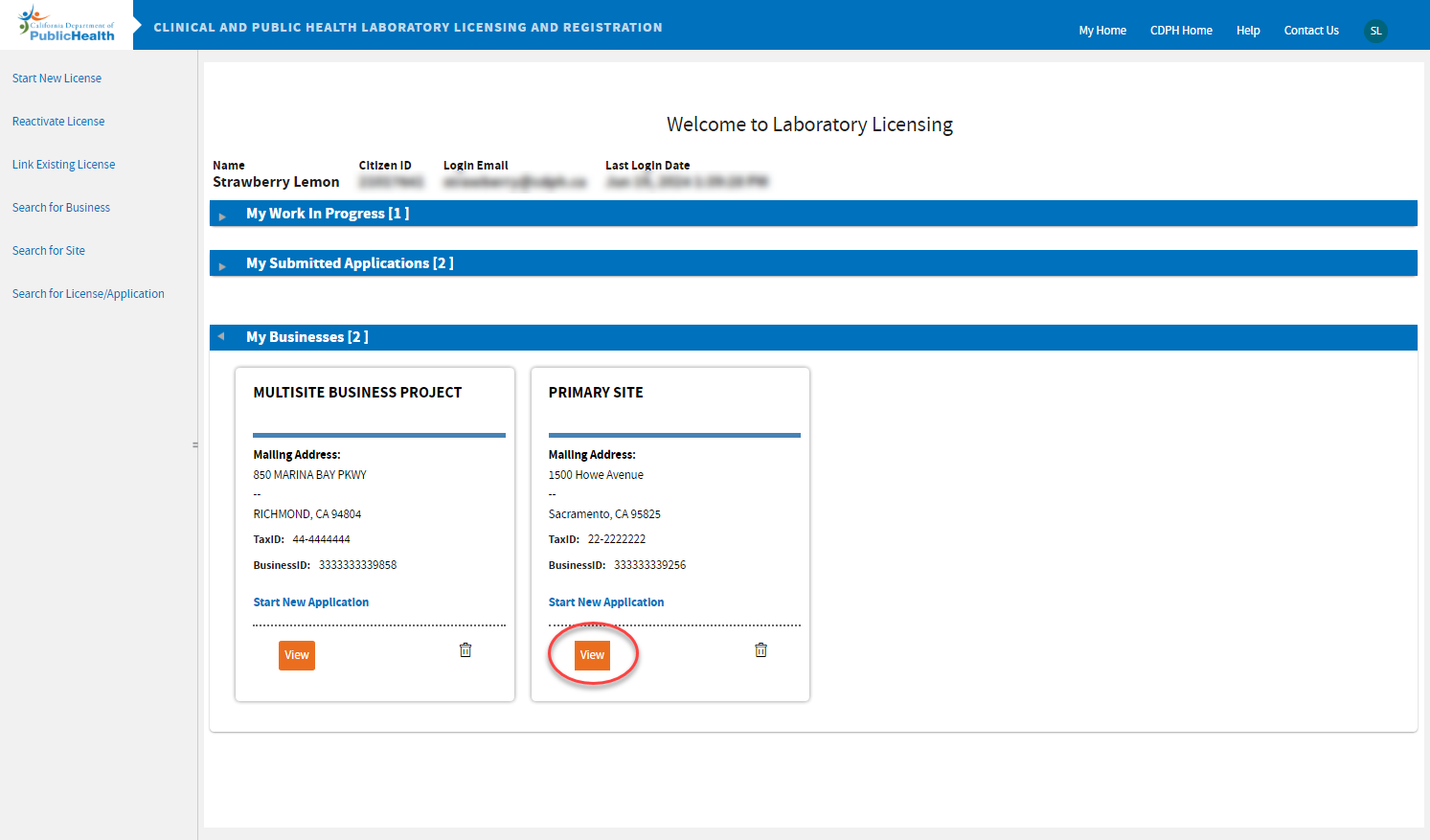Select Contact Us in header
The image size is (1430, 840).
1310,31
